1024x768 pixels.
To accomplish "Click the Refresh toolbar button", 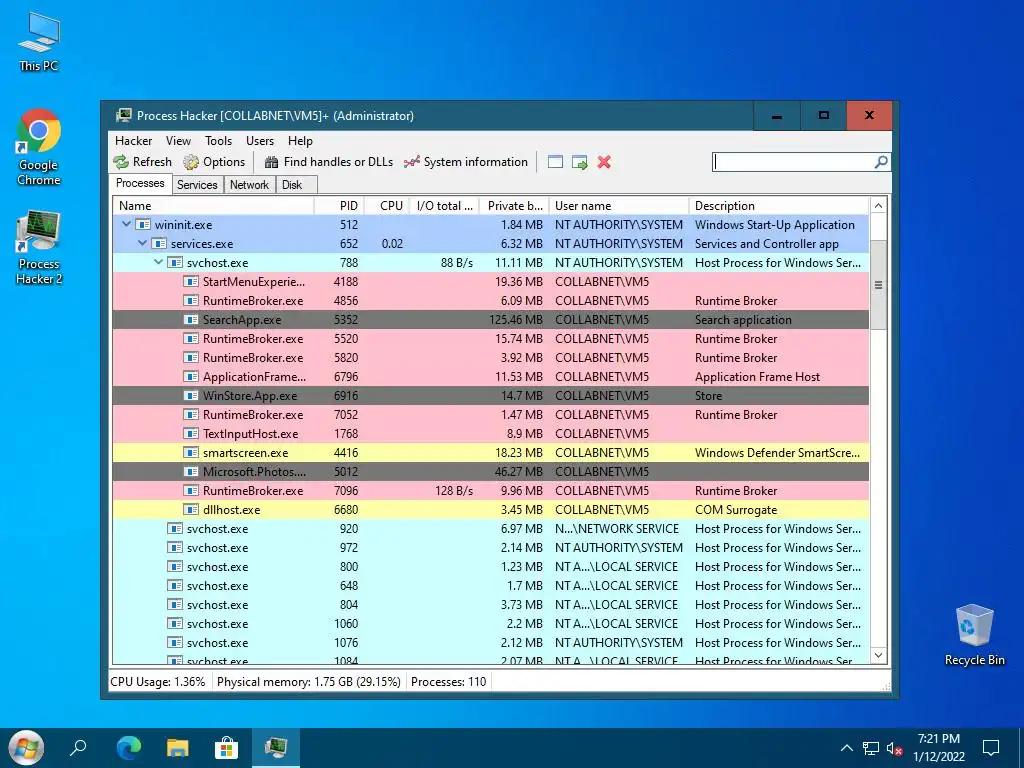I will (x=142, y=162).
